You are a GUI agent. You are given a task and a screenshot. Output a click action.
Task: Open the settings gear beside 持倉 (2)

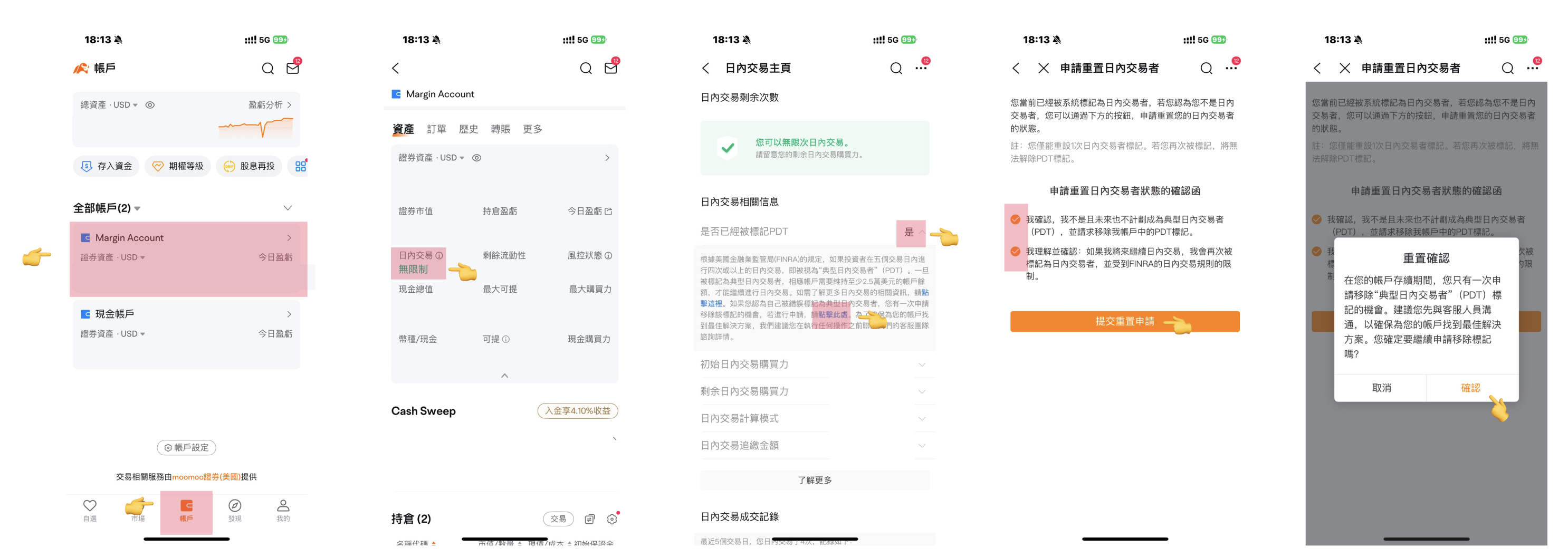point(611,518)
